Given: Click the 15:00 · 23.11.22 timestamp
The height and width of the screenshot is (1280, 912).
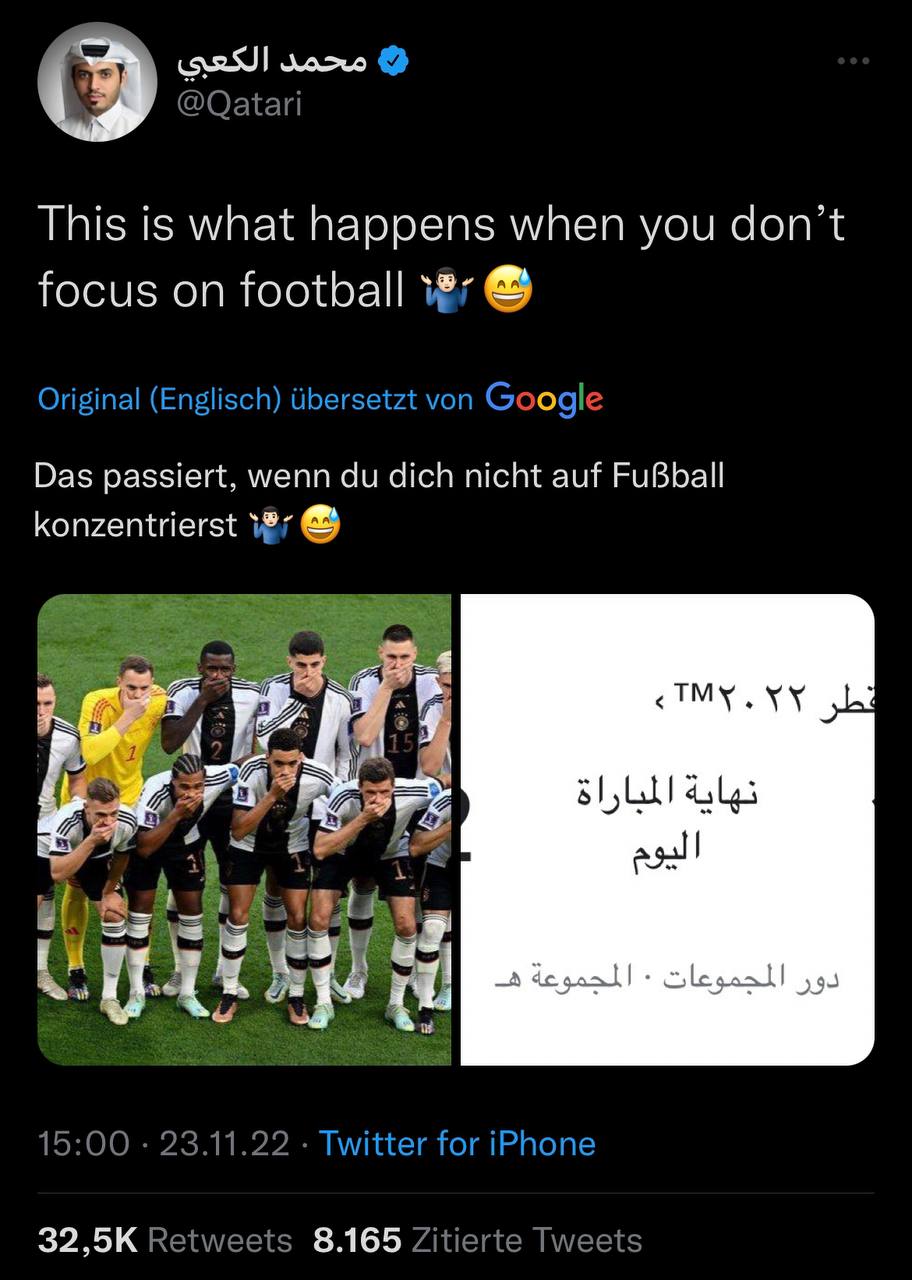Looking at the screenshot, I should point(164,1143).
